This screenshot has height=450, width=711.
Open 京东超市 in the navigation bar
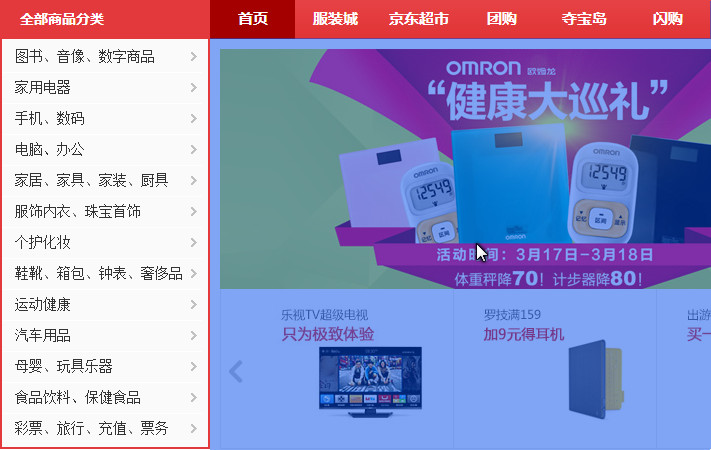[x=419, y=19]
